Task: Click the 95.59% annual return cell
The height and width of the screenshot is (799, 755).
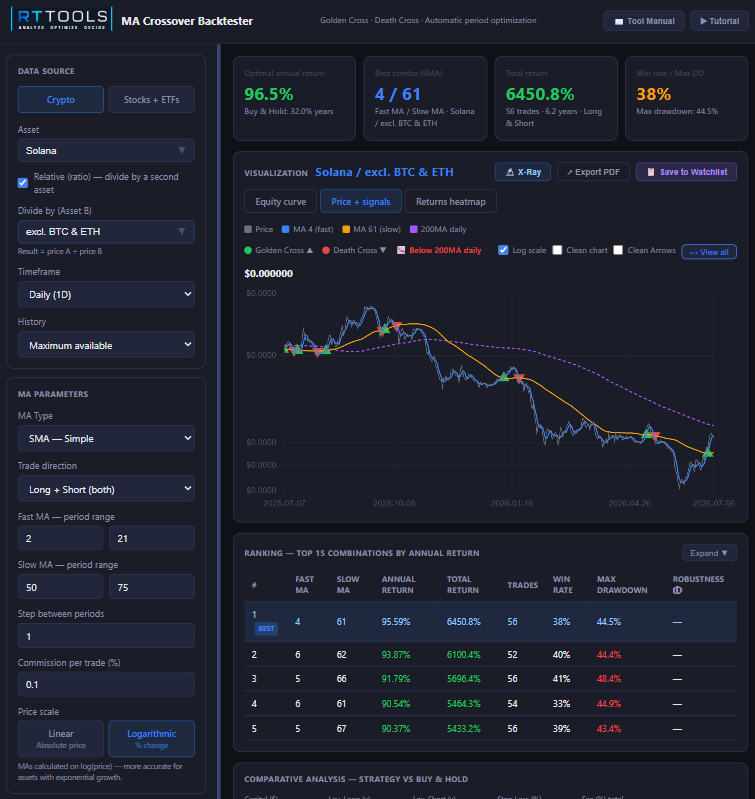Action: coord(396,622)
